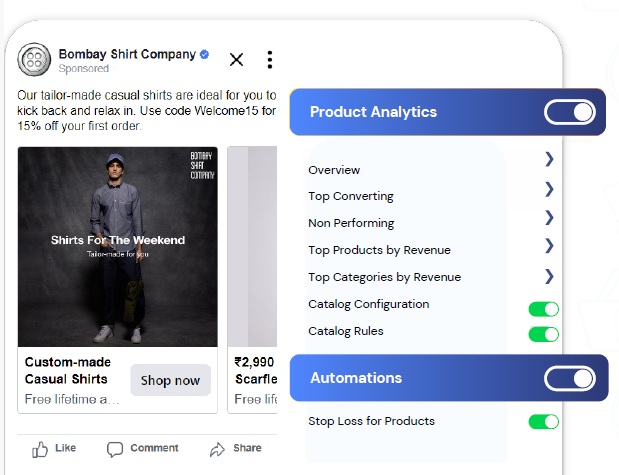Toggle the Automations switch
Viewport: 619px width, 475px height.
pos(570,378)
